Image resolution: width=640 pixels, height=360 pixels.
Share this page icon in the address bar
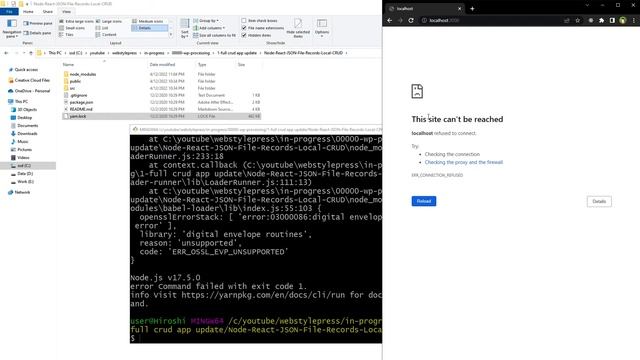[567, 20]
